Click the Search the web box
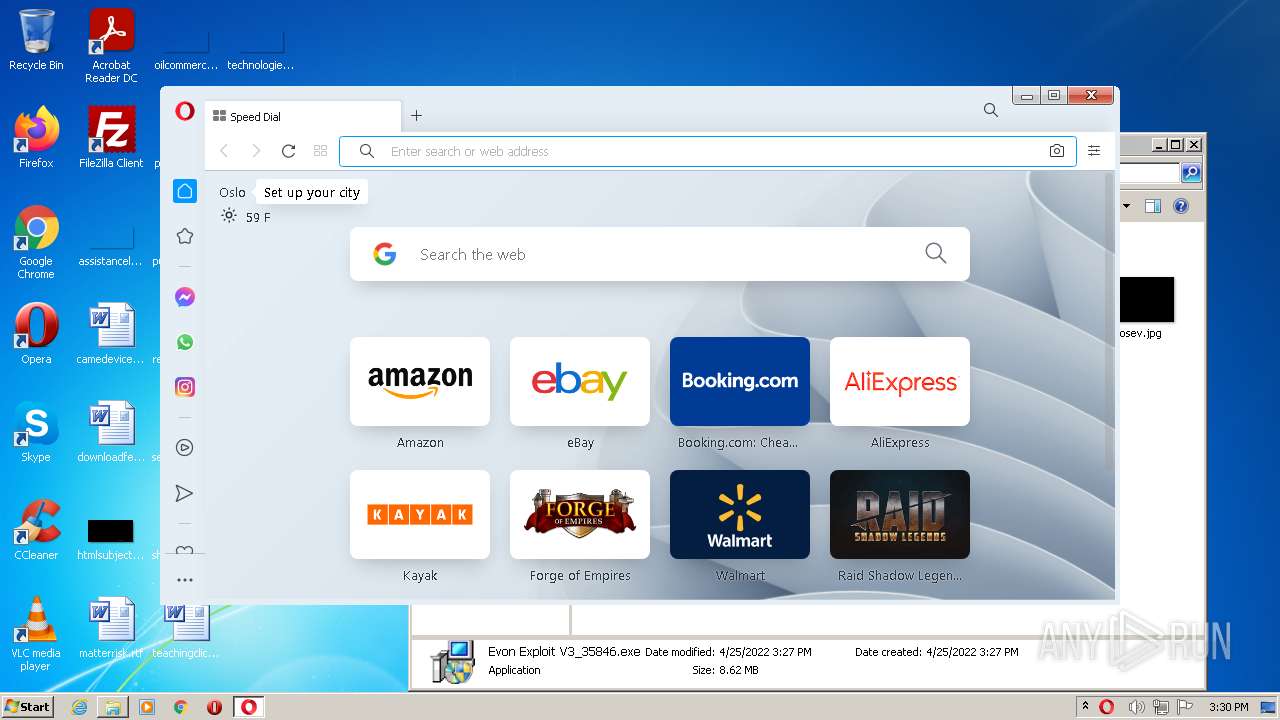The height and width of the screenshot is (720, 1280). pos(660,254)
